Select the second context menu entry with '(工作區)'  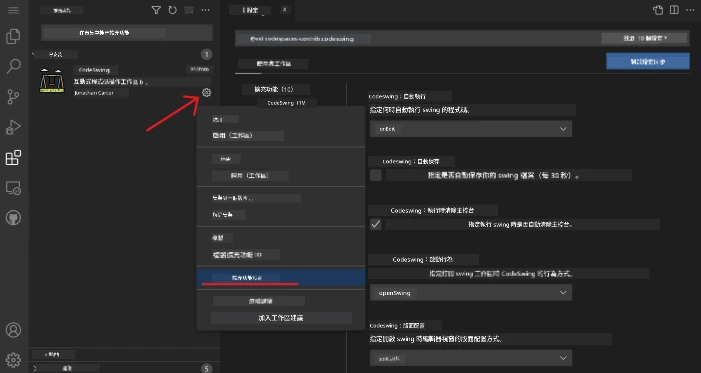click(281, 136)
